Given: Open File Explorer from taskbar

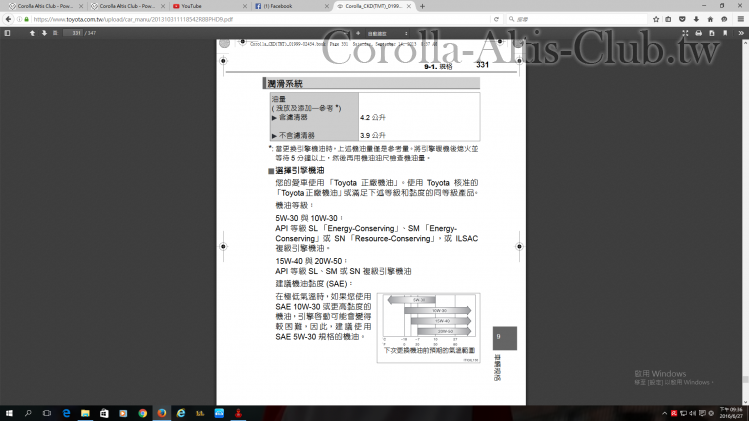Looking at the screenshot, I should 85,413.
